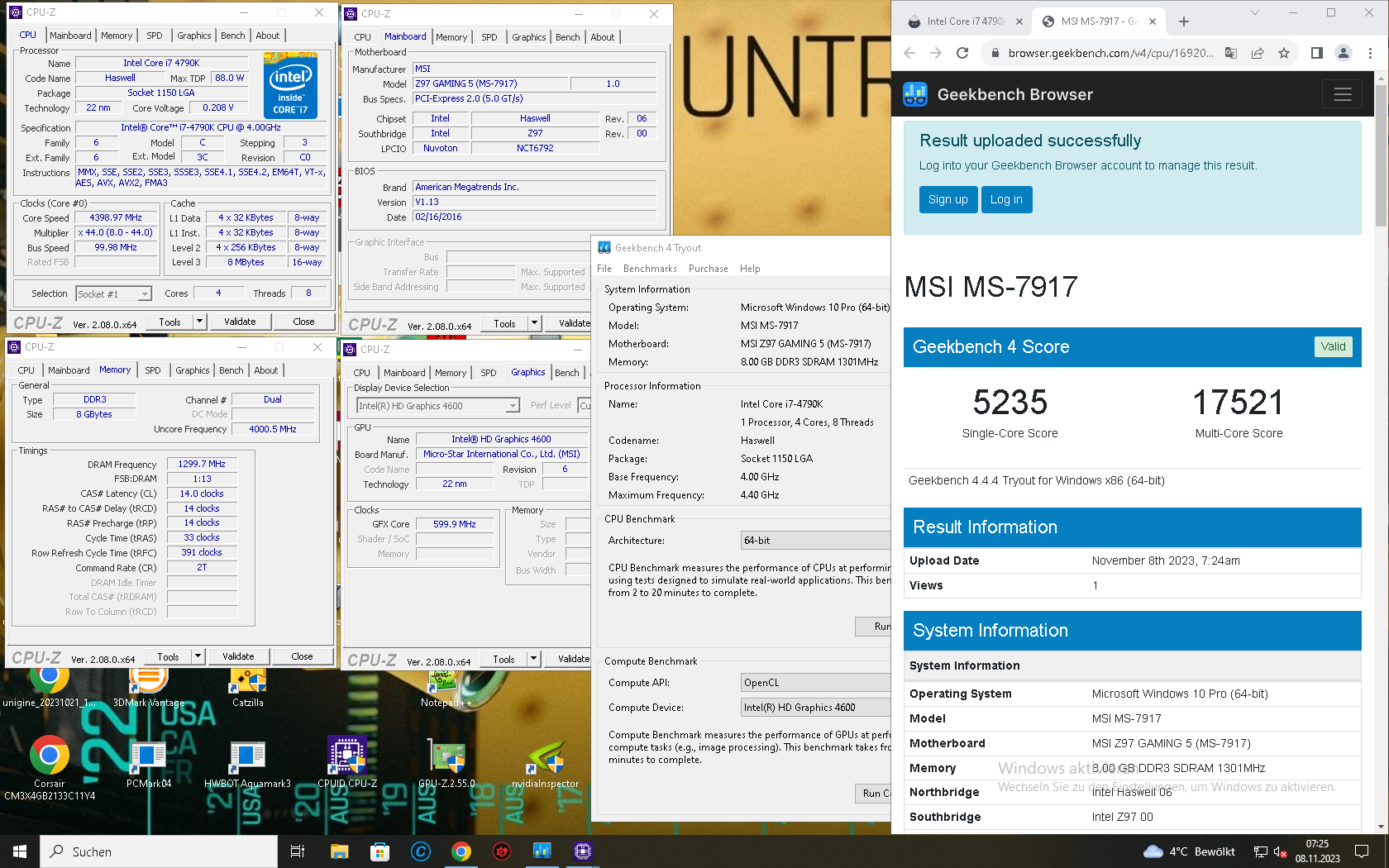Launch the HWBOT Aquamark3 desktop shortcut

click(x=247, y=761)
